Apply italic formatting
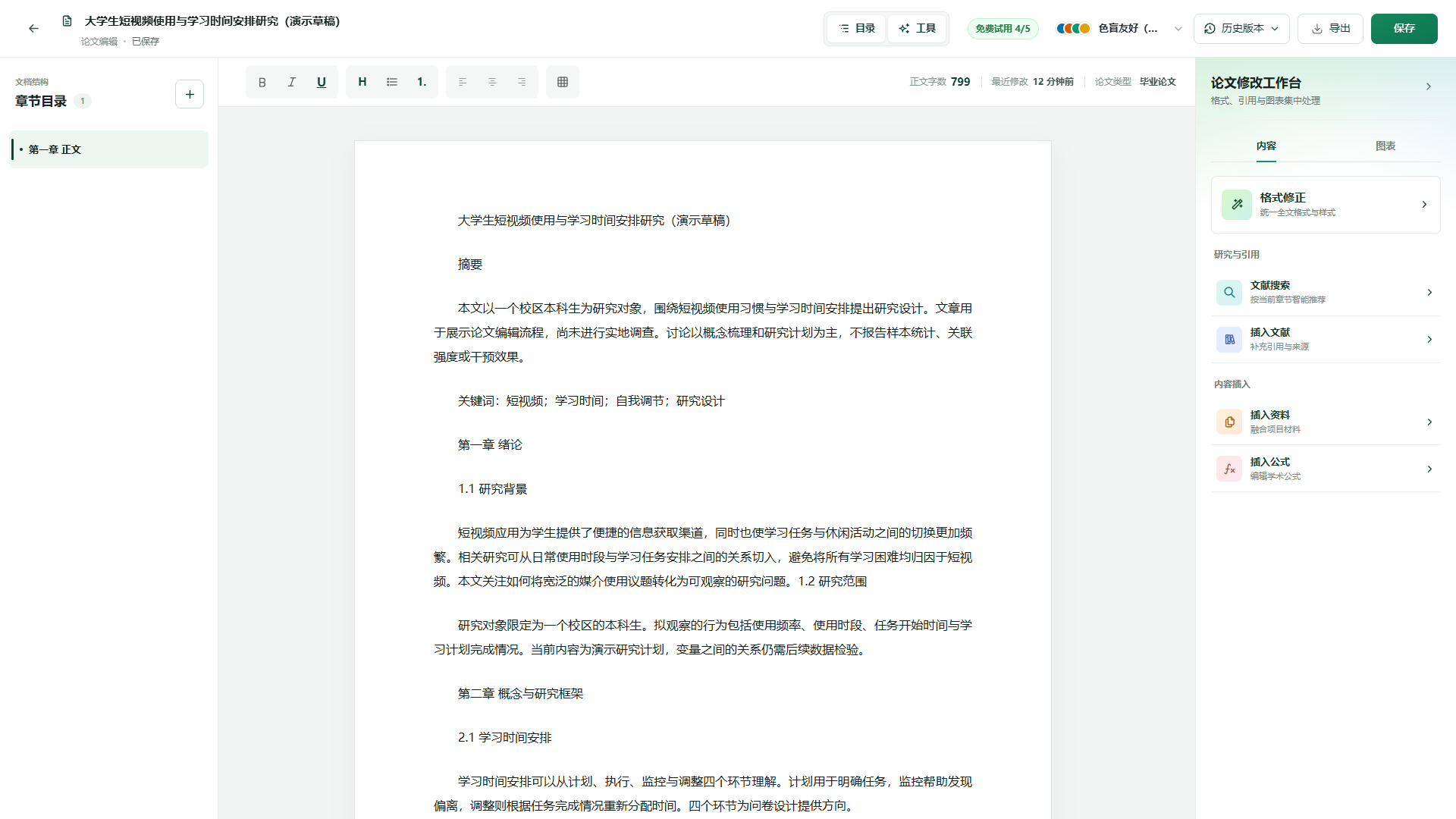This screenshot has height=819, width=1456. 292,82
